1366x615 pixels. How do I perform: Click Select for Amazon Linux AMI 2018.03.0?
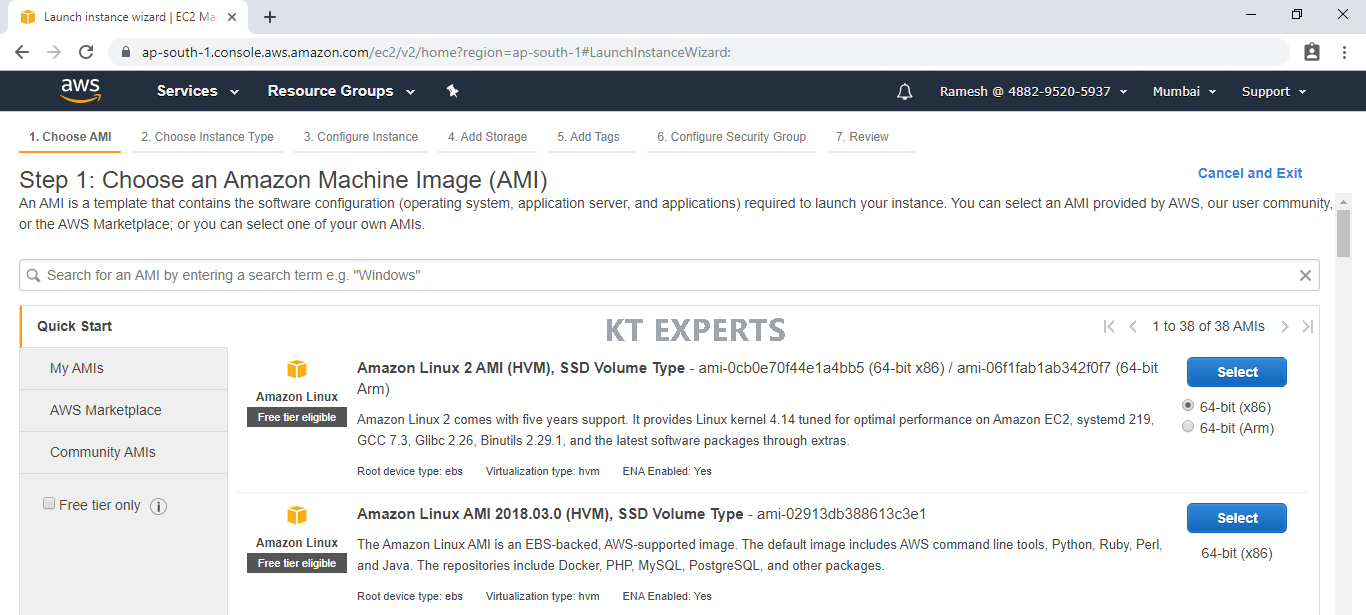(1237, 518)
